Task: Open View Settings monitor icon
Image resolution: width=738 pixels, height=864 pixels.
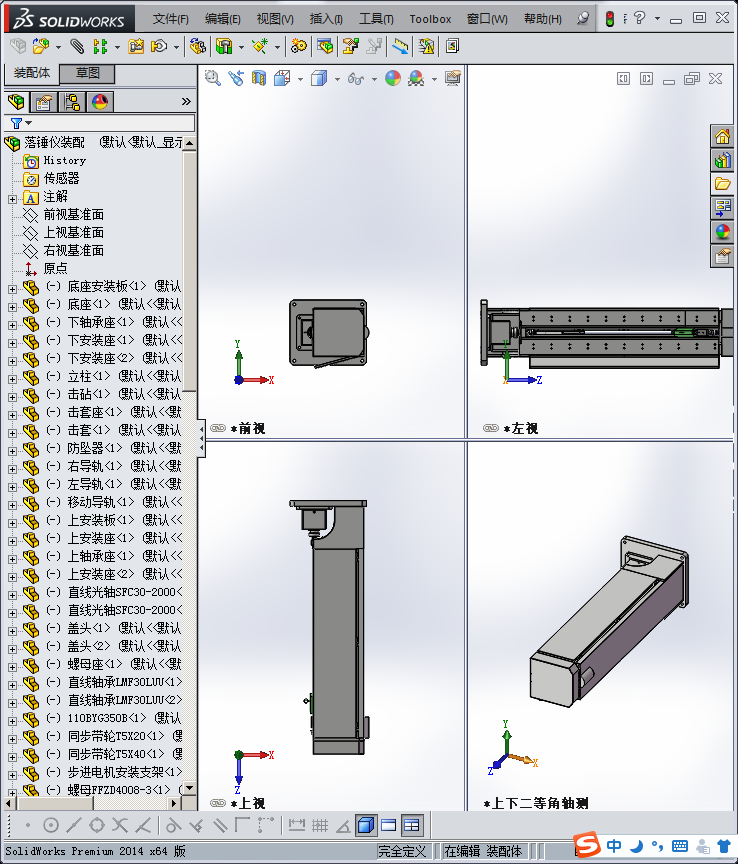Action: click(453, 78)
